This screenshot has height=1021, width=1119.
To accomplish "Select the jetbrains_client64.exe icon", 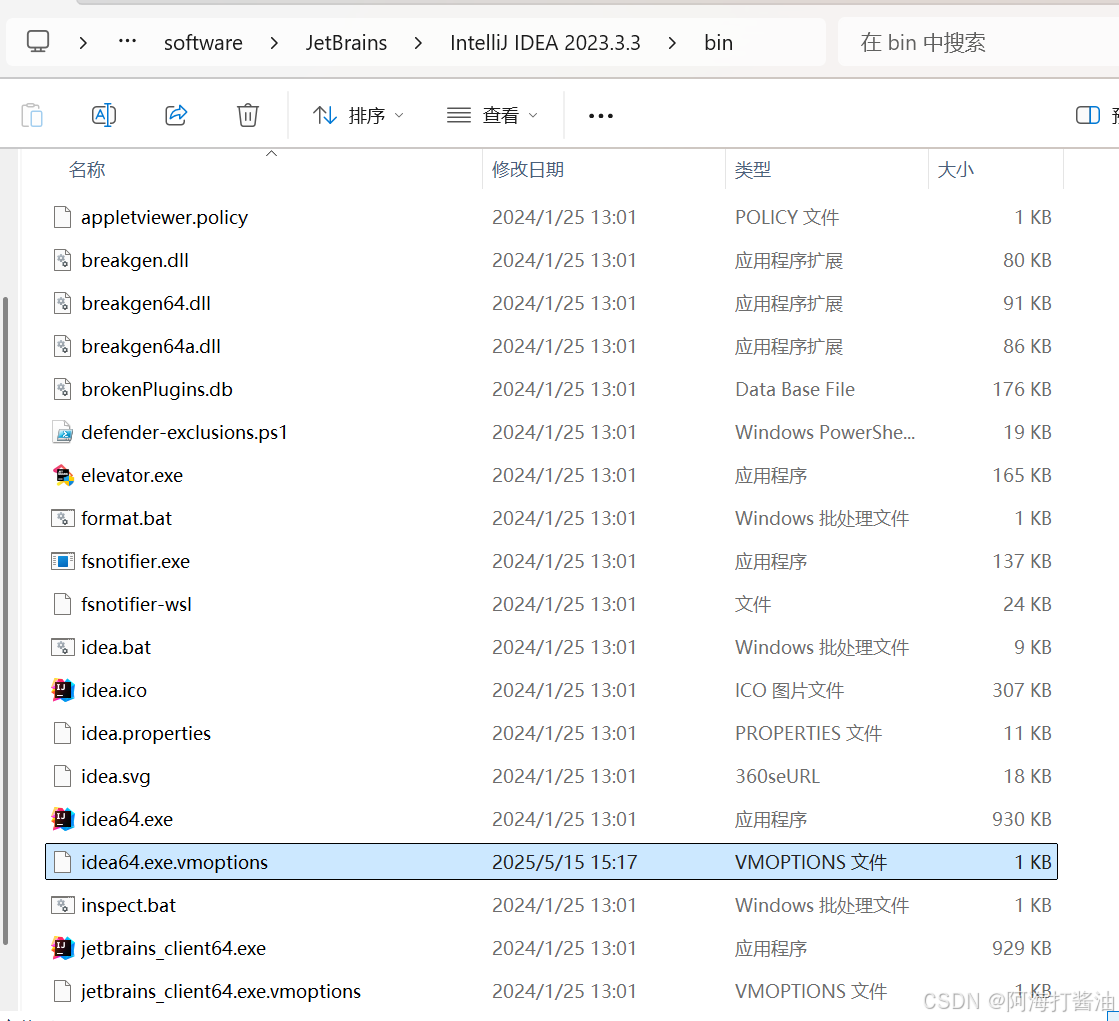I will (x=63, y=948).
